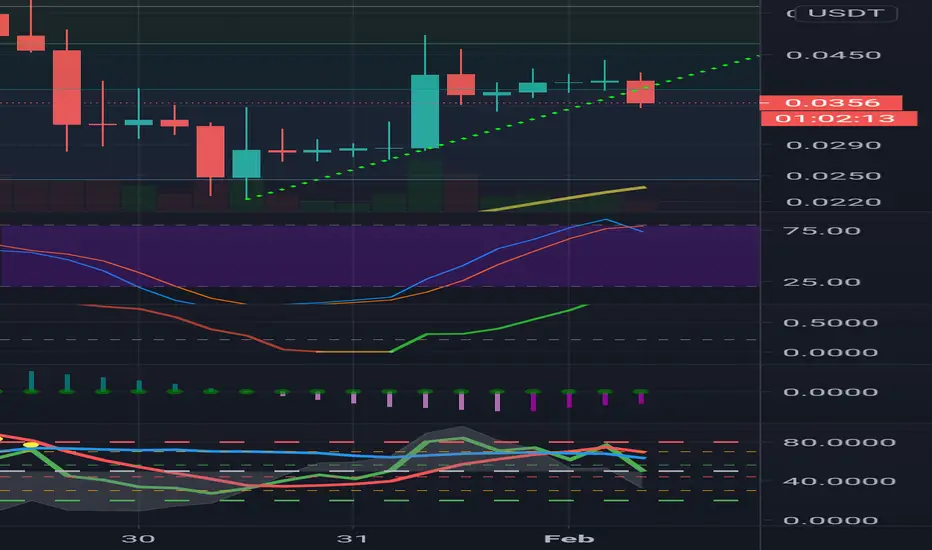Select the yellow moving average line segment
932x550 pixels.
click(562, 199)
